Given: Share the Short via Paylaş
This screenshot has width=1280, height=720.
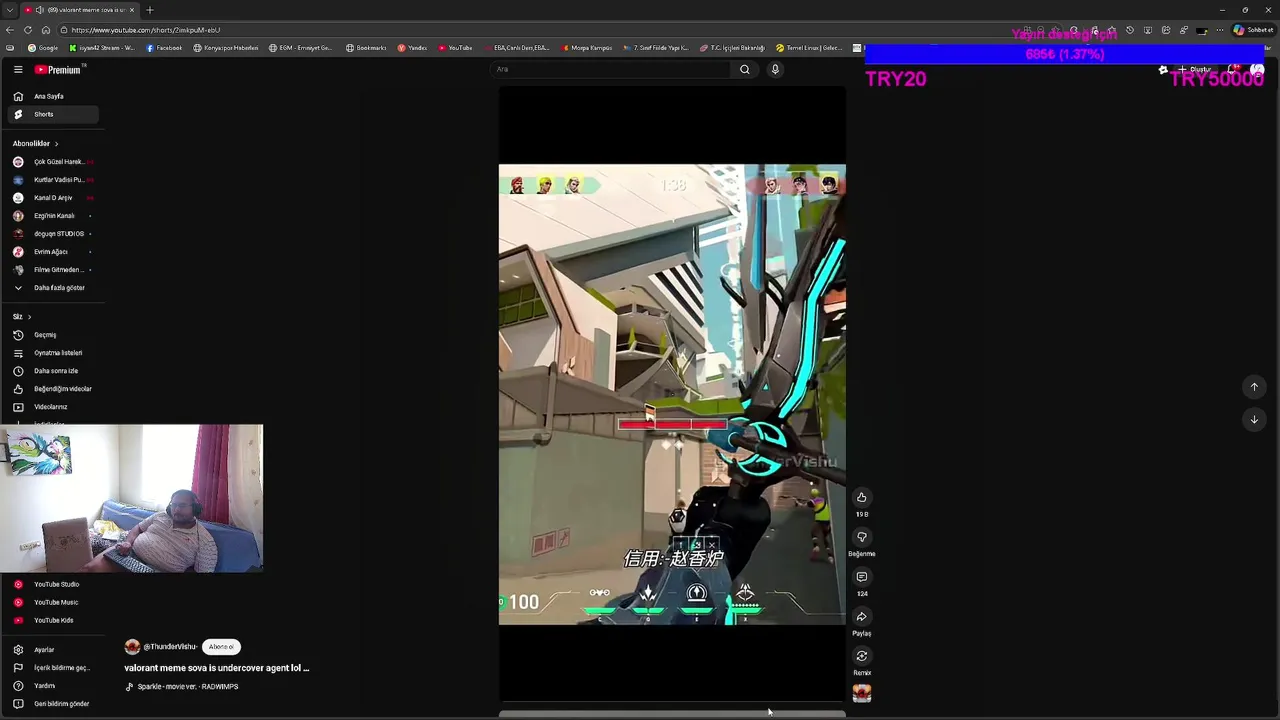Looking at the screenshot, I should click(x=861, y=616).
